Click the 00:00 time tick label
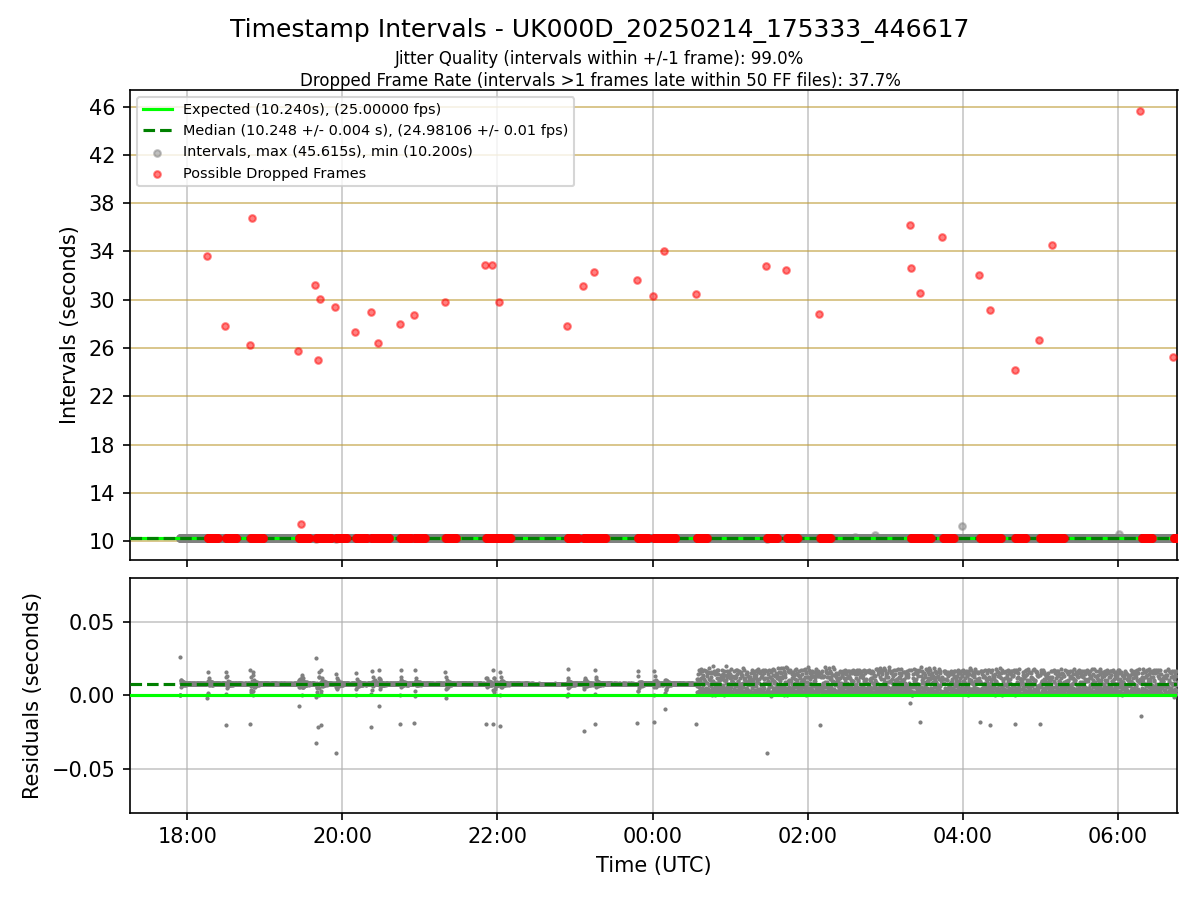 click(652, 834)
